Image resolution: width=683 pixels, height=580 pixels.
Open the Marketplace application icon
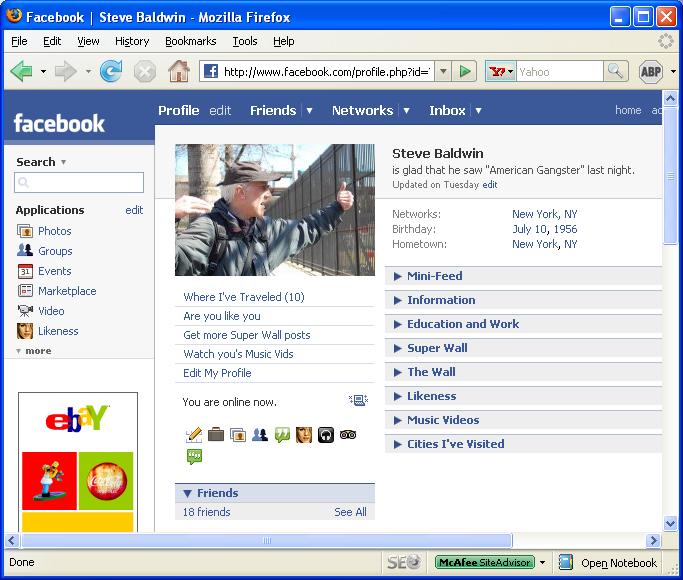[25, 291]
